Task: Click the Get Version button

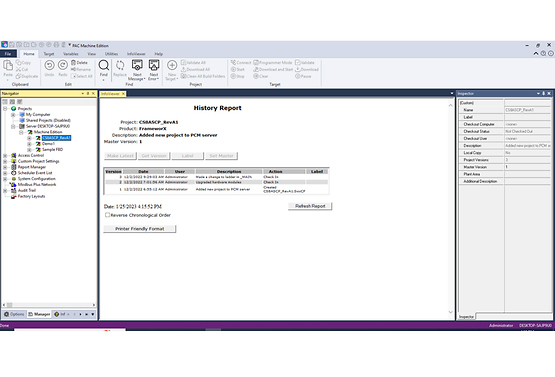Action: click(154, 156)
